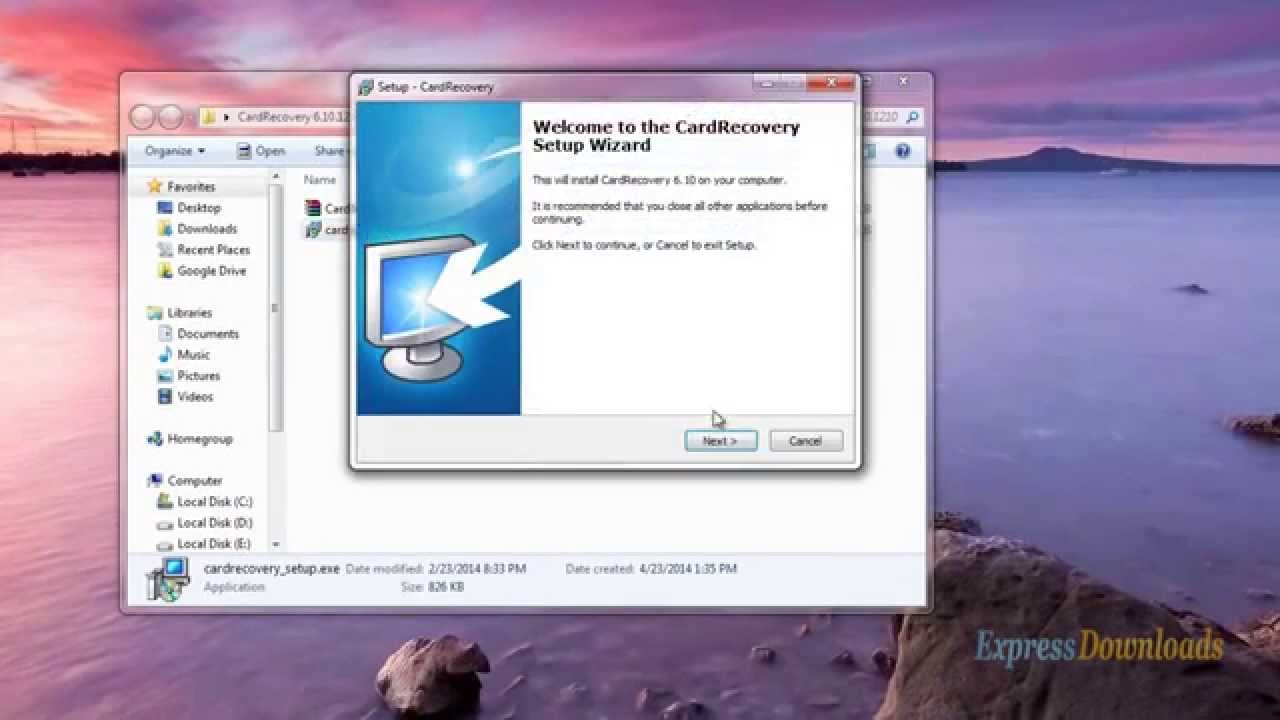
Task: Click the Homegroup icon
Action: 154,439
